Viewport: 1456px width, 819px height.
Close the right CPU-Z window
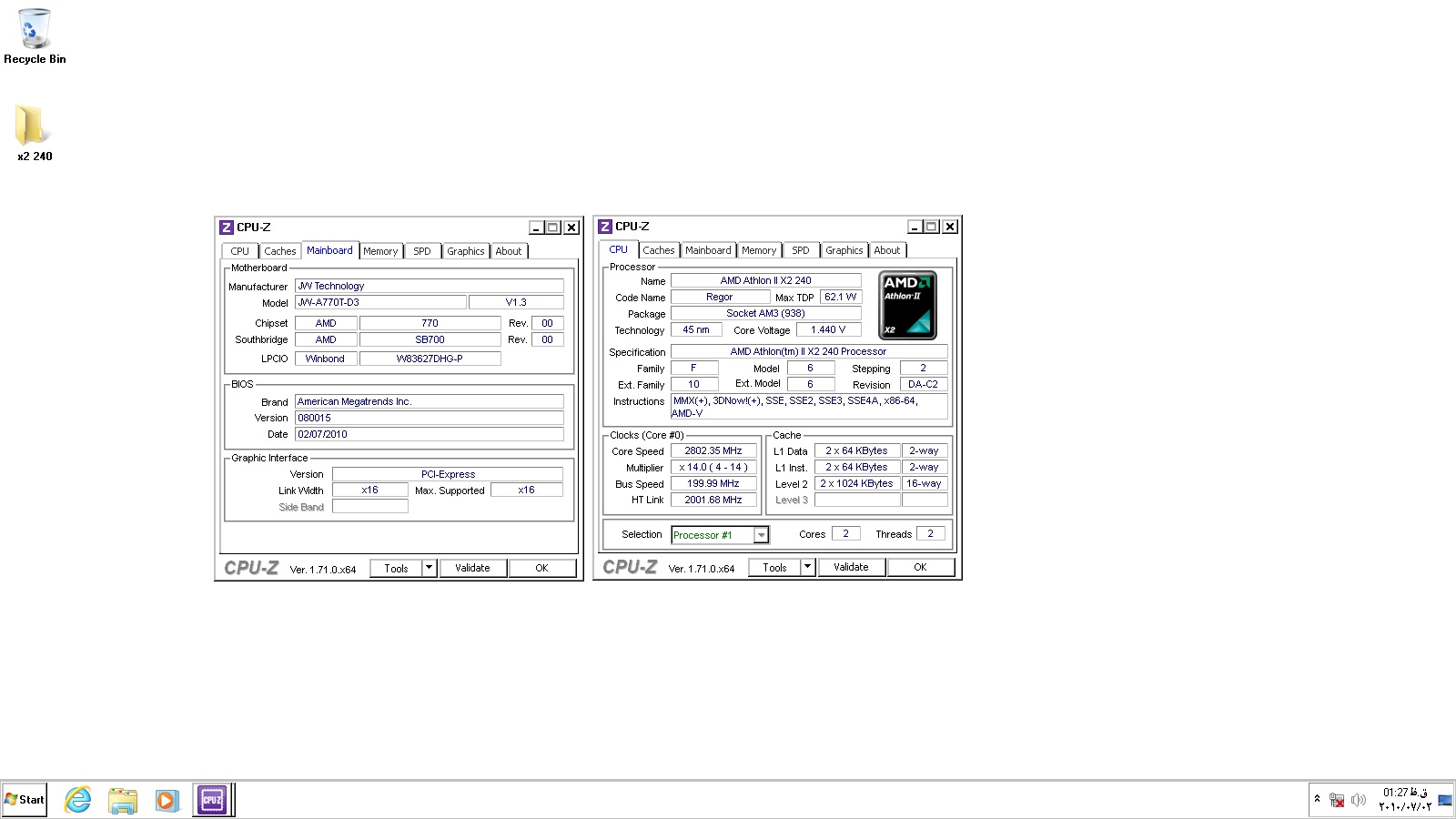tap(950, 227)
